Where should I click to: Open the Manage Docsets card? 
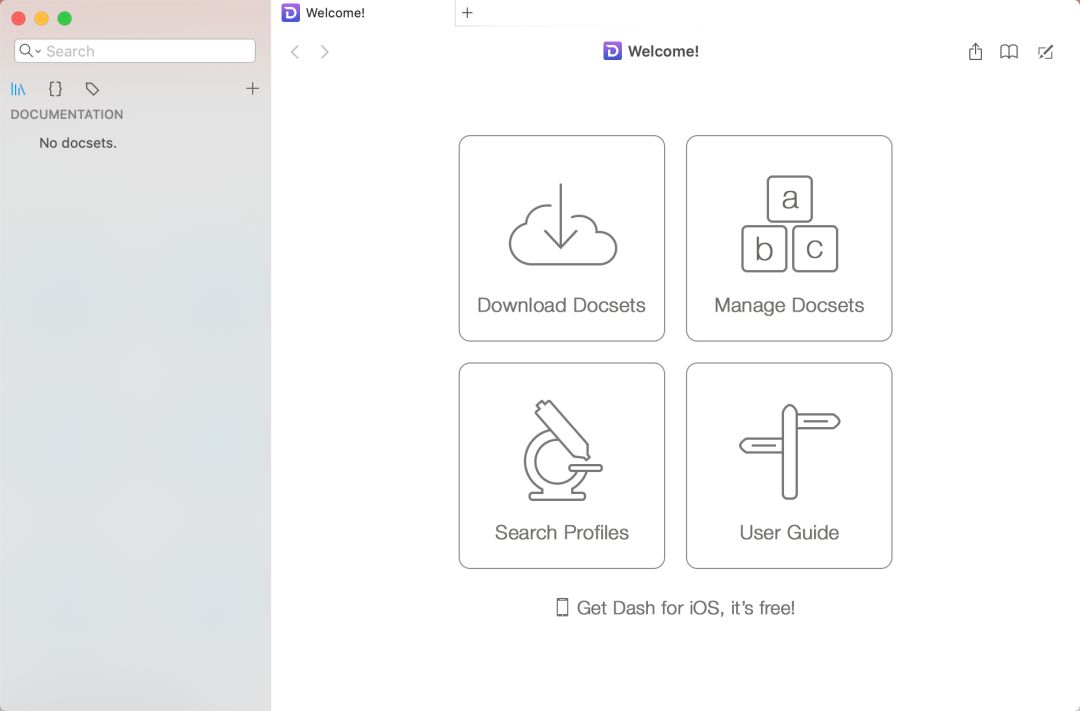(789, 238)
